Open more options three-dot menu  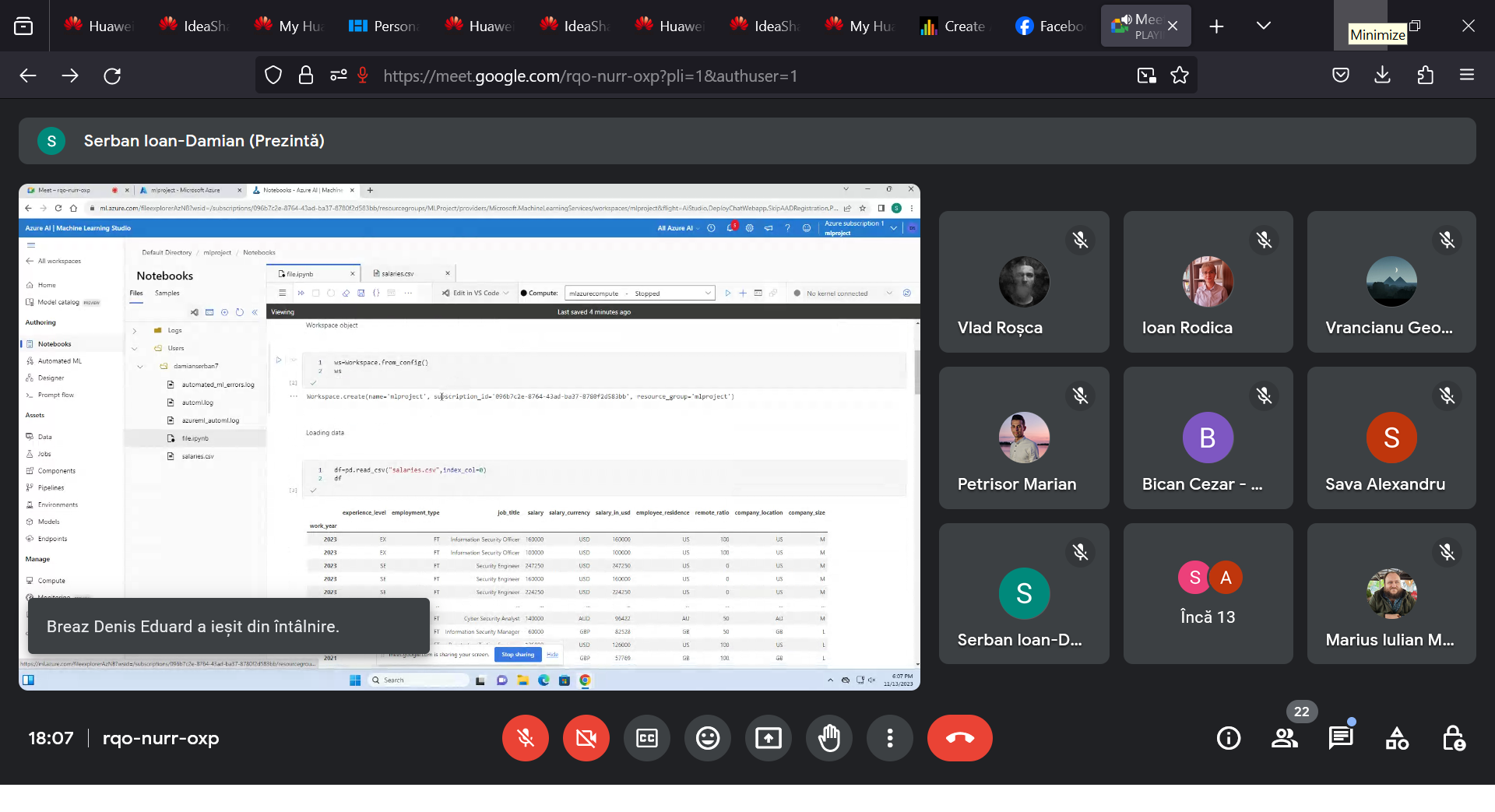[x=890, y=738]
